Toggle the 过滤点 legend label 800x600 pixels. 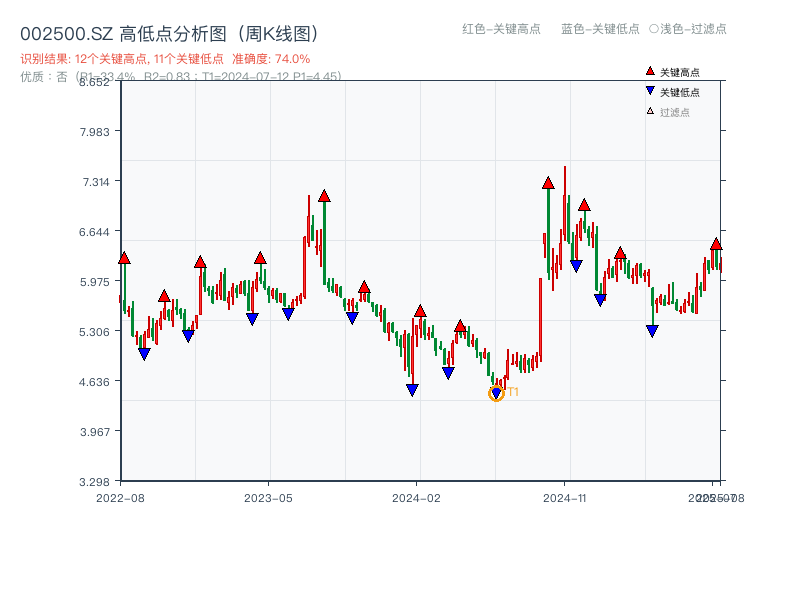pos(675,112)
